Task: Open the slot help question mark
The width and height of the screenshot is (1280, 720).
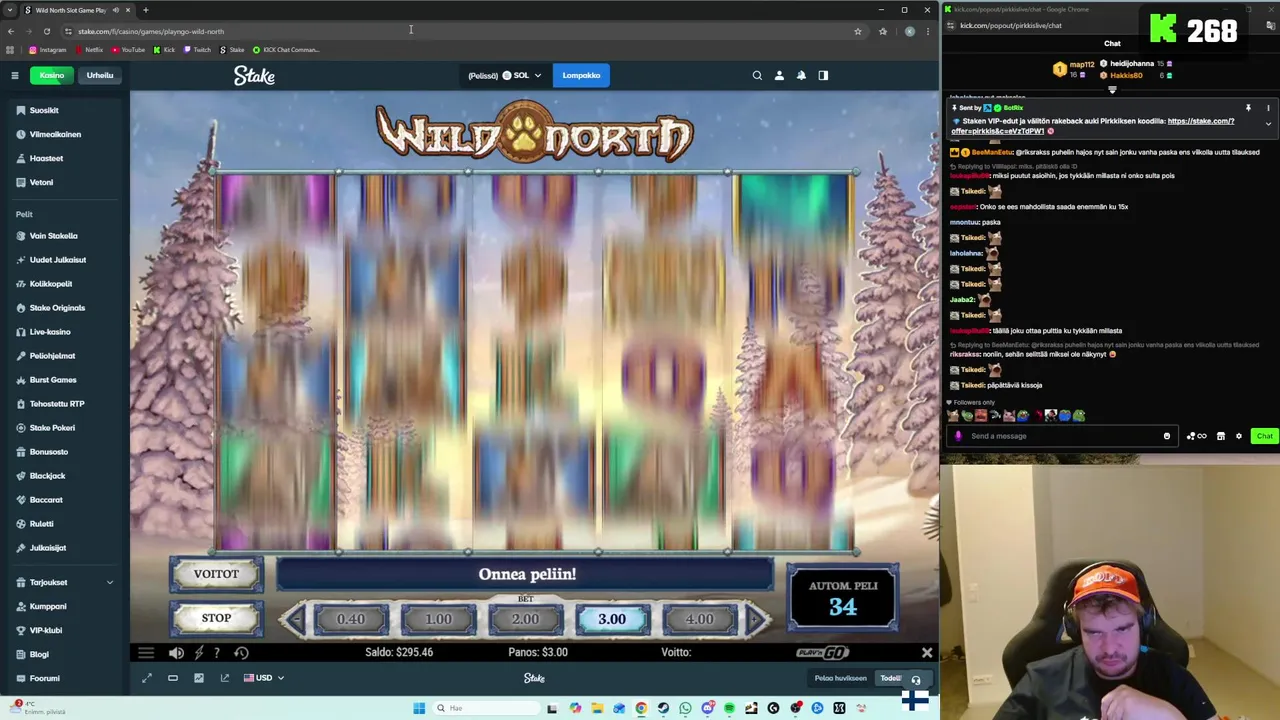Action: point(217,653)
